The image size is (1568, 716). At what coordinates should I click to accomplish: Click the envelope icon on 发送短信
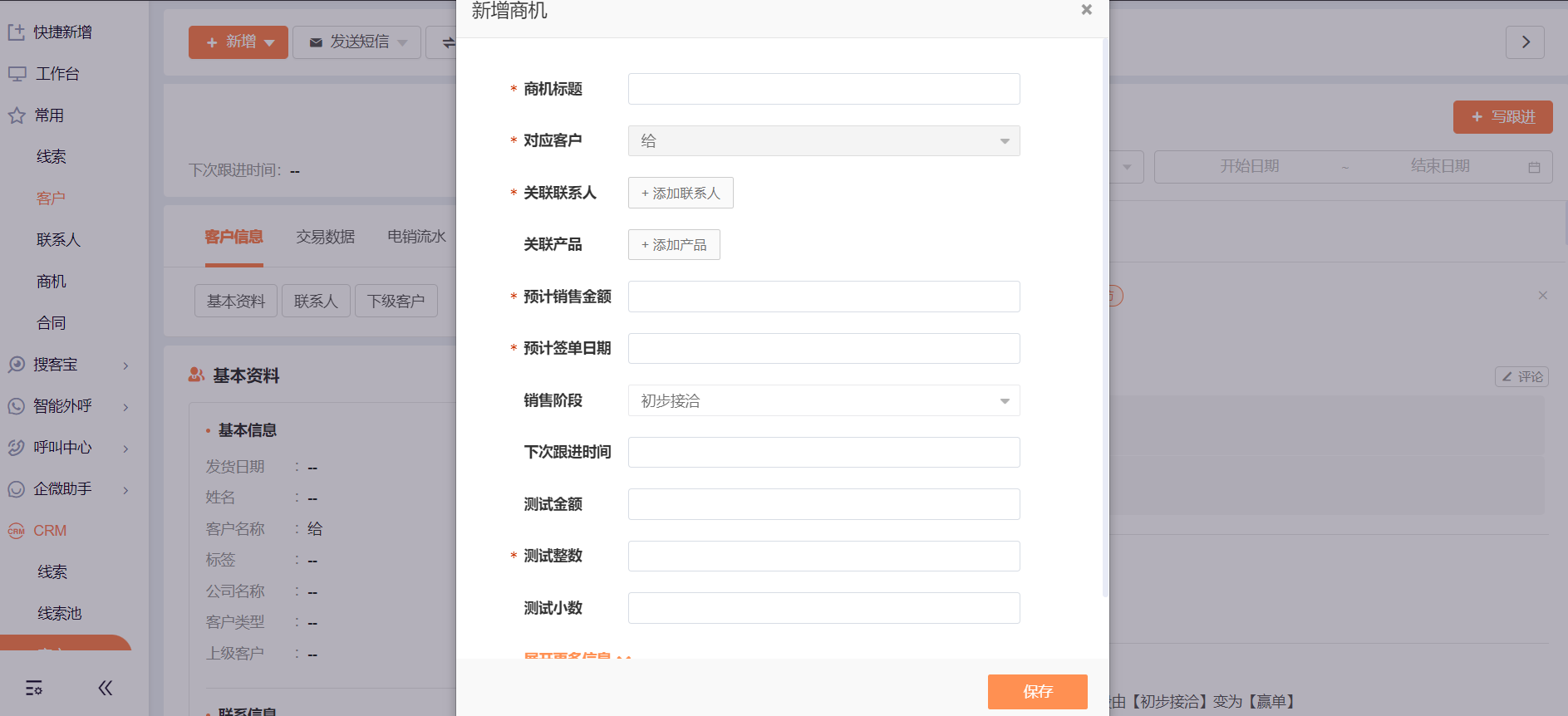(316, 42)
